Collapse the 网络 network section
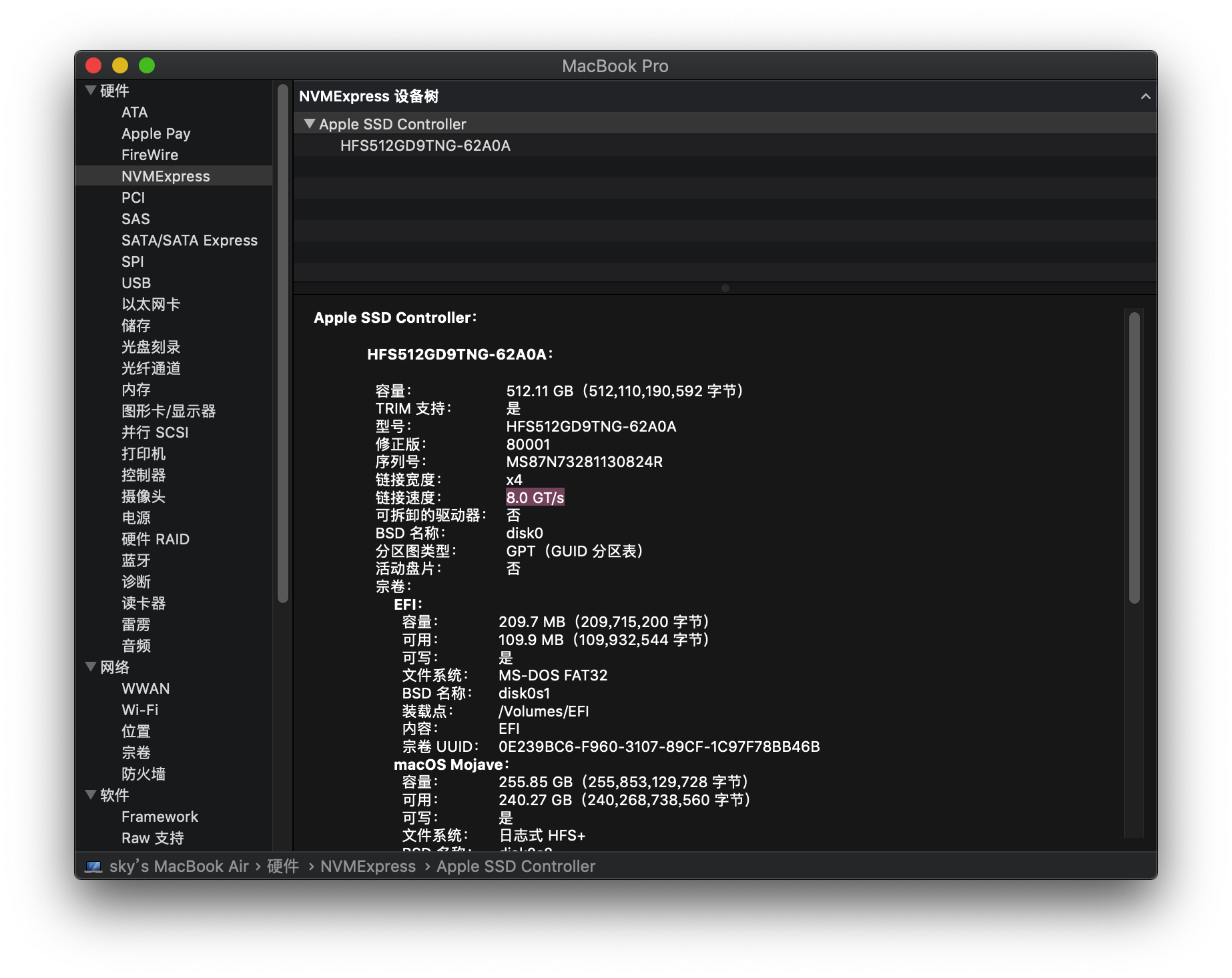The height and width of the screenshot is (978, 1232). pyautogui.click(x=91, y=666)
